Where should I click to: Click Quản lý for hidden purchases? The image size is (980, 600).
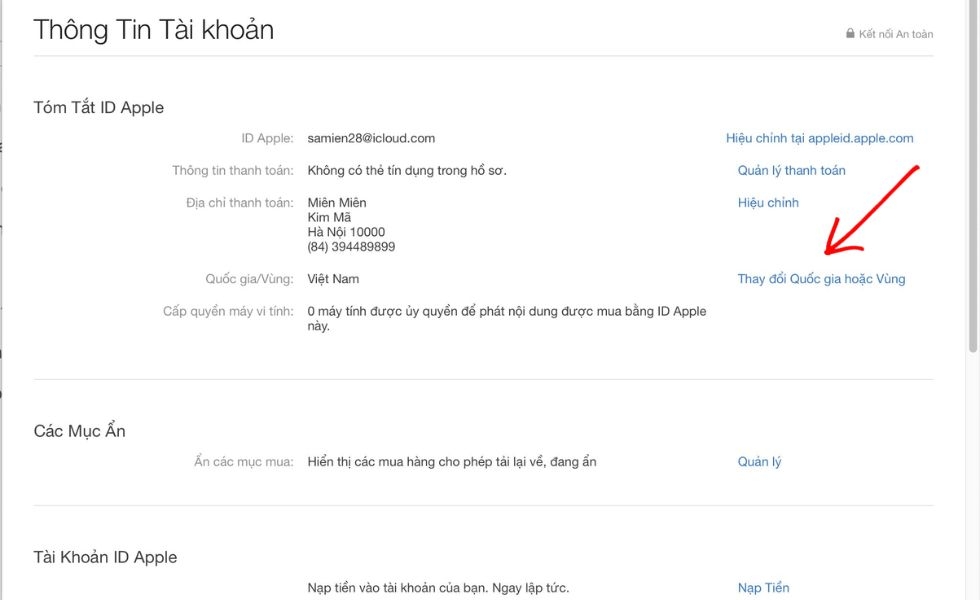[x=759, y=462]
